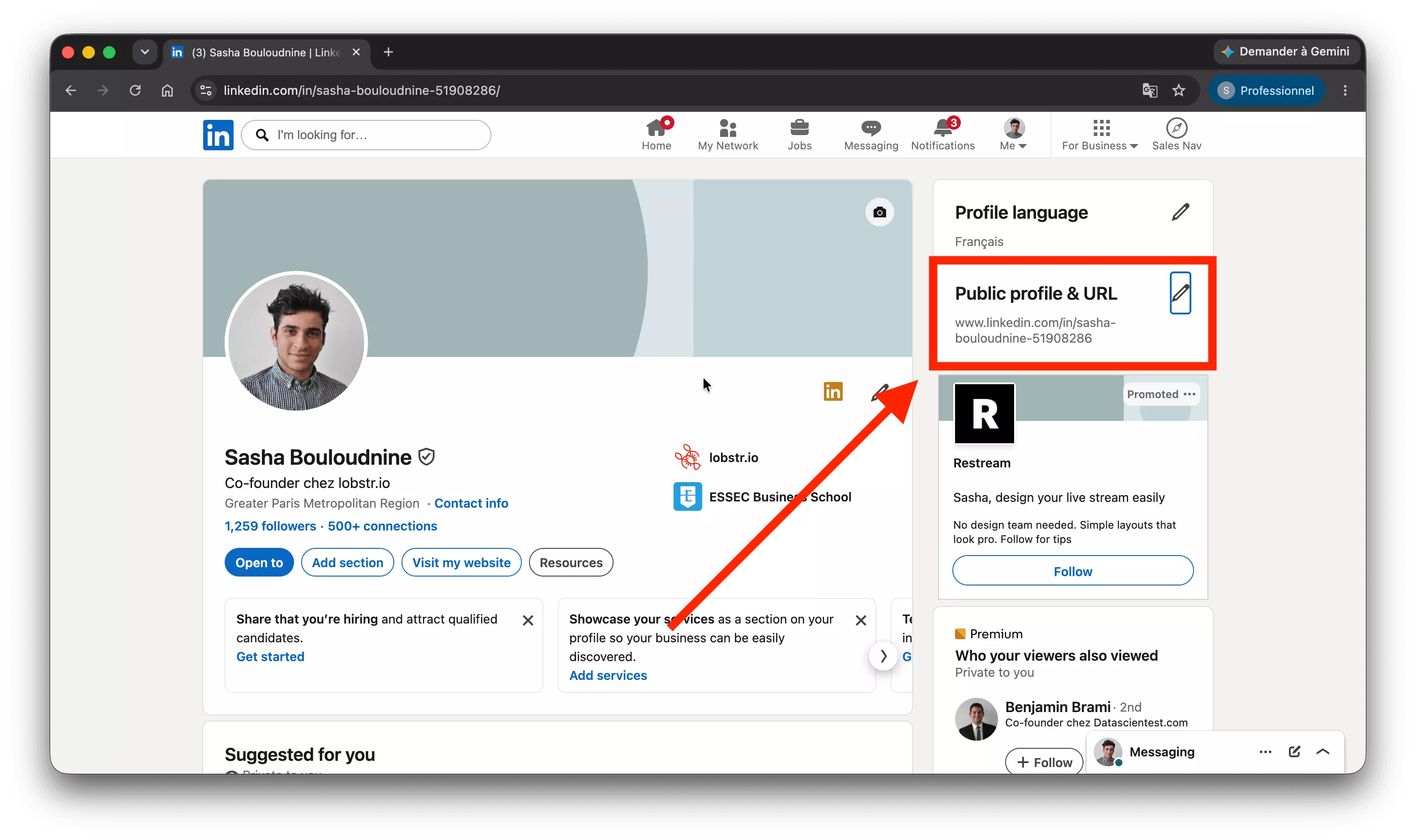Click verification shield next to name
Viewport: 1416px width, 840px height.
click(x=427, y=457)
